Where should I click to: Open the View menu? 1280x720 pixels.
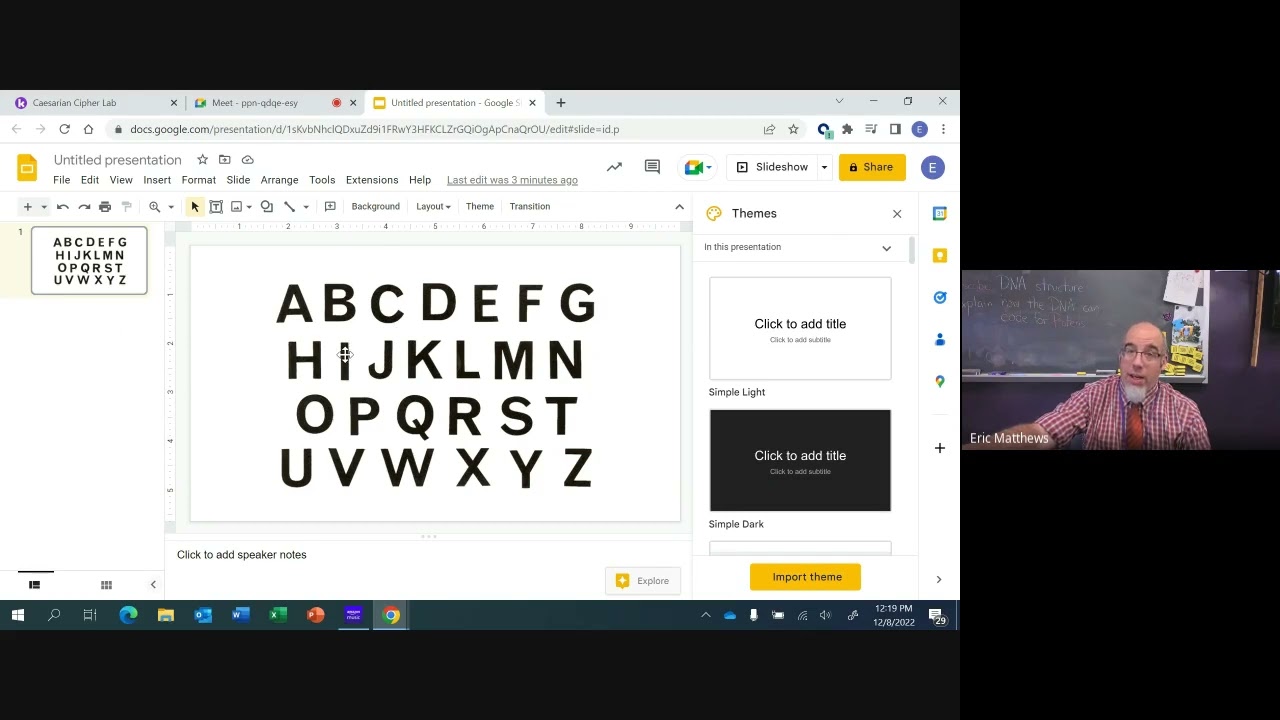[121, 180]
